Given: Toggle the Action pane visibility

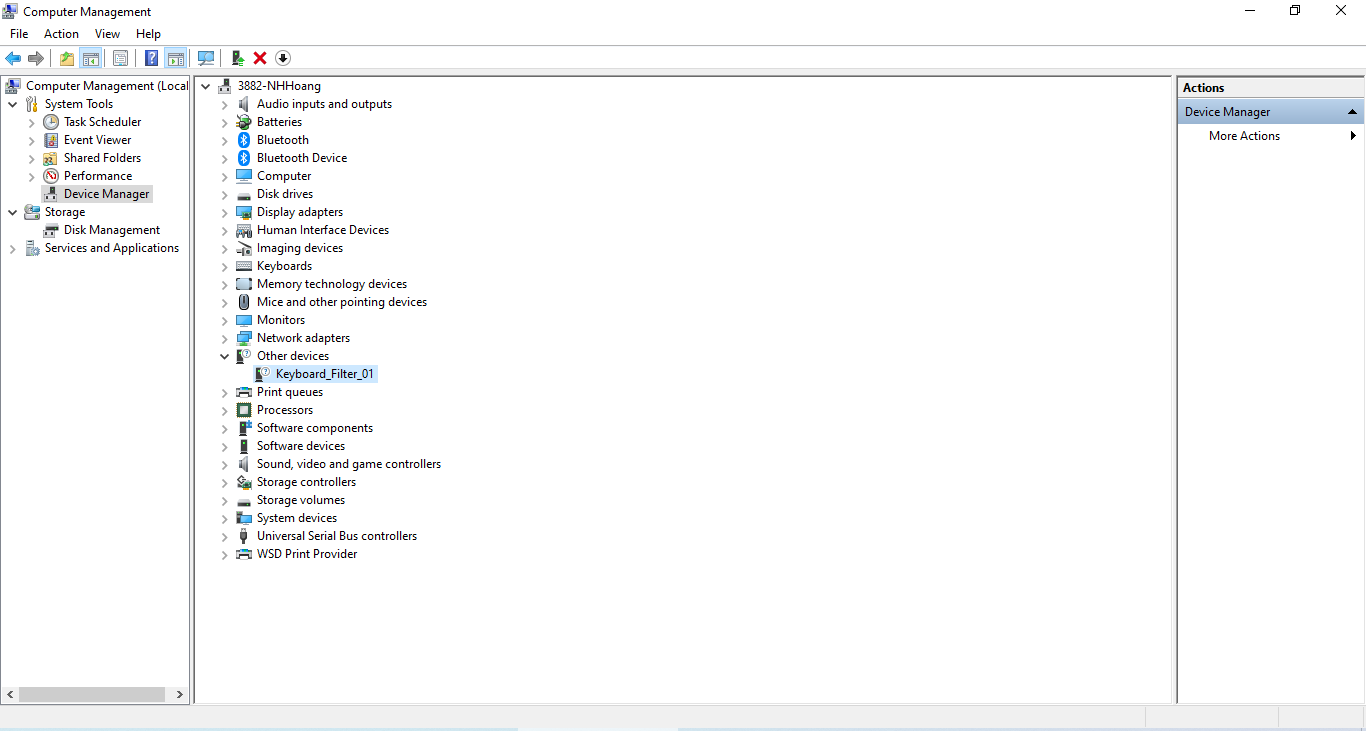Looking at the screenshot, I should click(x=177, y=57).
